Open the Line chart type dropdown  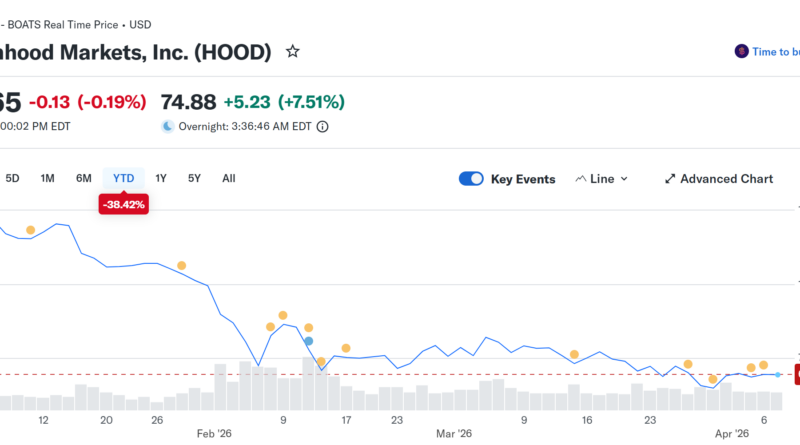602,179
